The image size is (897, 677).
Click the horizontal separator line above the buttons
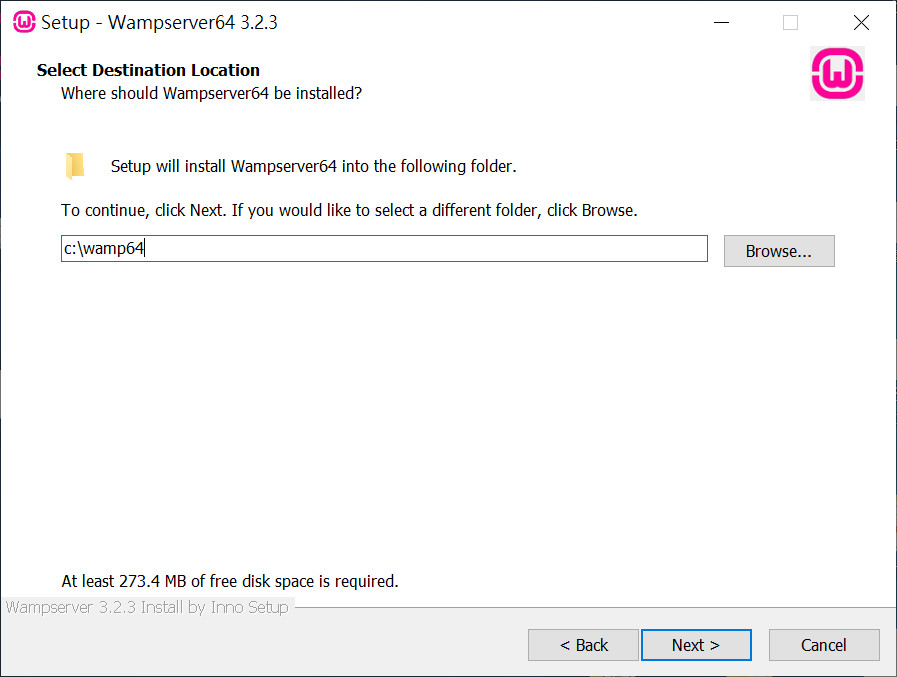pos(595,607)
